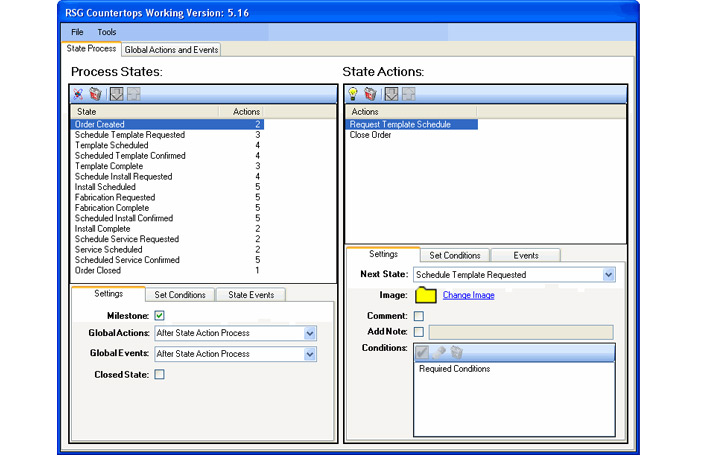Select the Service Scheduled state row
The width and height of the screenshot is (707, 458).
click(167, 249)
